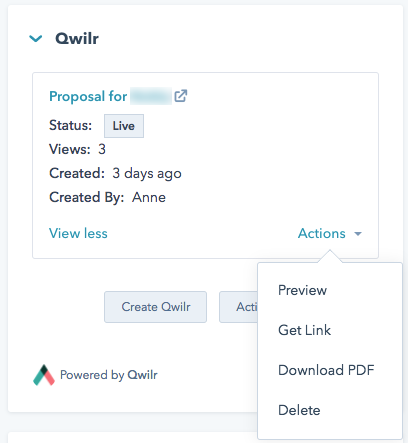Click the partially hidden Acti button
This screenshot has height=443, width=408.
point(239,307)
